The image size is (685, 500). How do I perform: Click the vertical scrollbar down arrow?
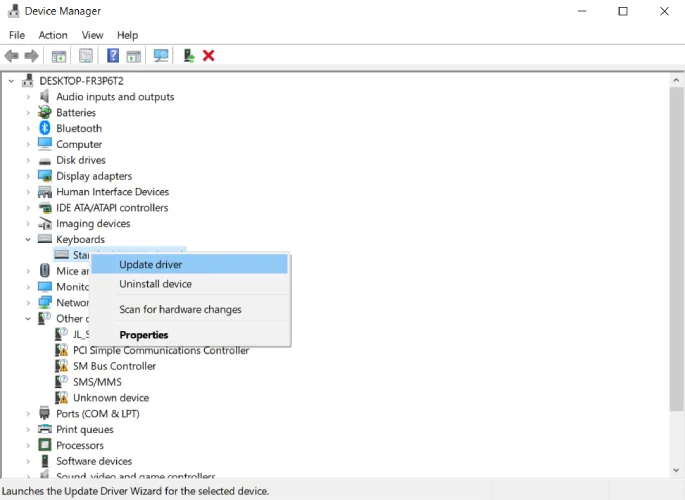pyautogui.click(x=675, y=469)
